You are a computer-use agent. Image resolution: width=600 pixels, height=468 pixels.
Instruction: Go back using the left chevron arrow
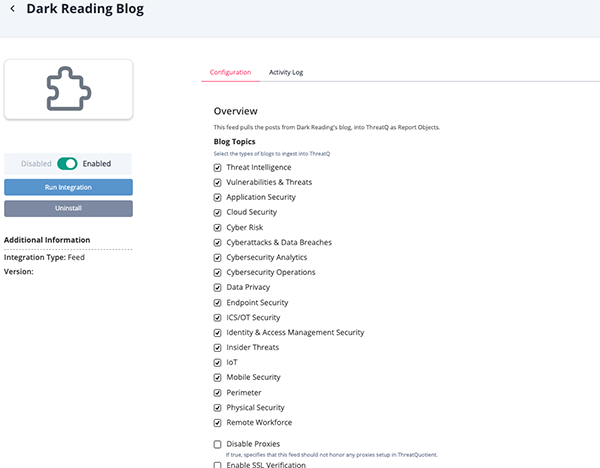click(x=13, y=8)
